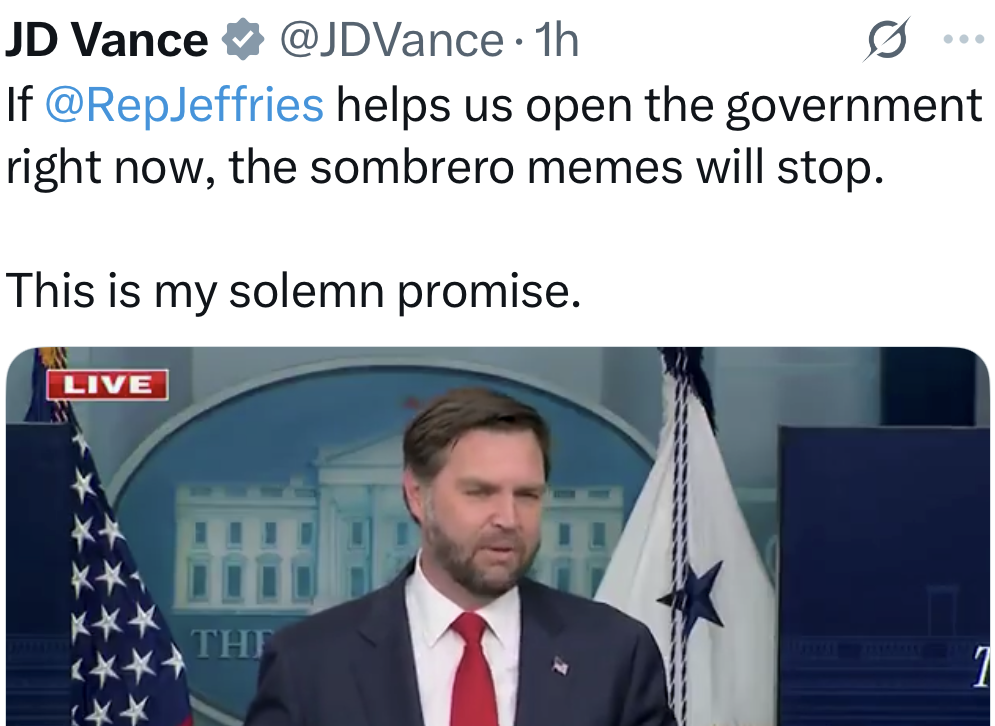Click the red LIVE badge on video
This screenshot has height=726, width=995.
coord(107,384)
